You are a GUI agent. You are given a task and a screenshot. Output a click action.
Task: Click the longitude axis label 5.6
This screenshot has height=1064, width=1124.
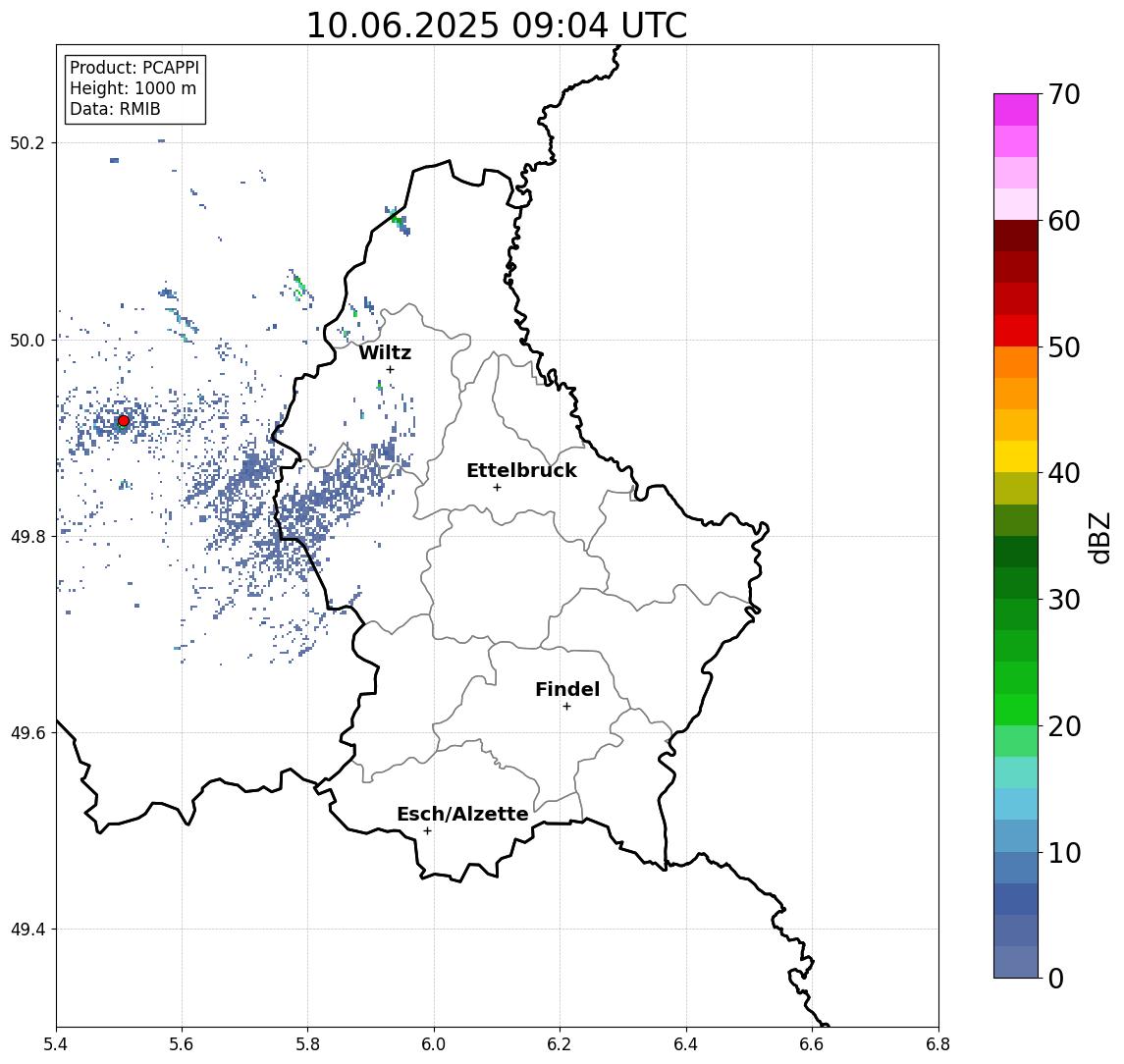[182, 1044]
